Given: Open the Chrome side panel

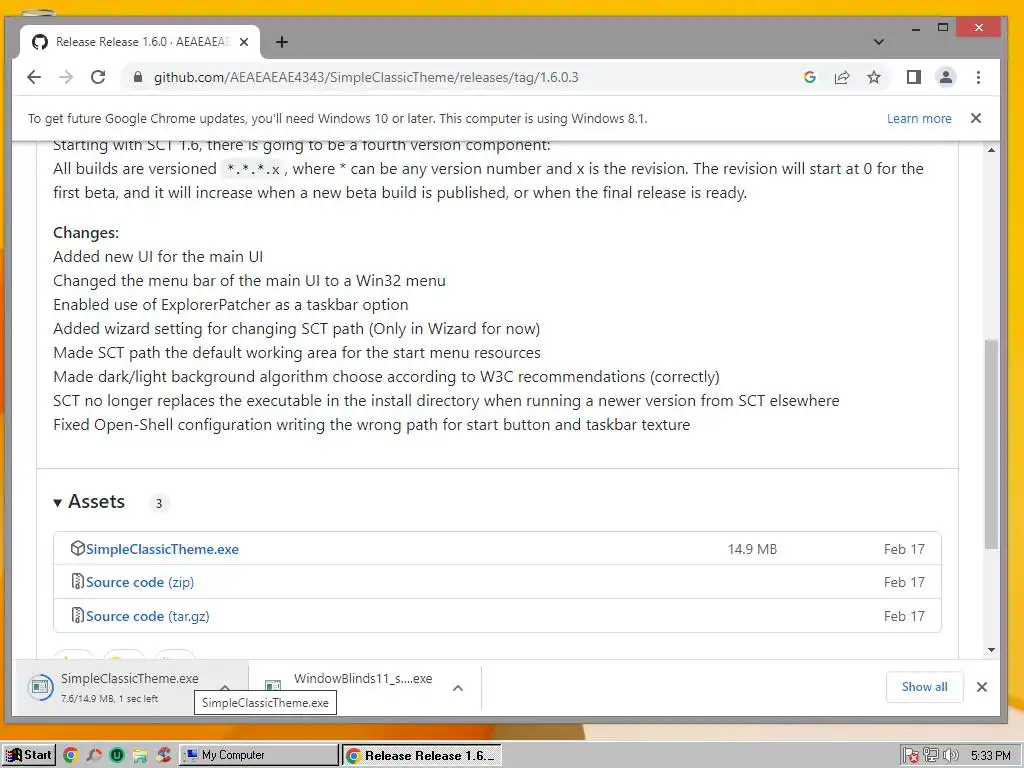Looking at the screenshot, I should tap(914, 77).
